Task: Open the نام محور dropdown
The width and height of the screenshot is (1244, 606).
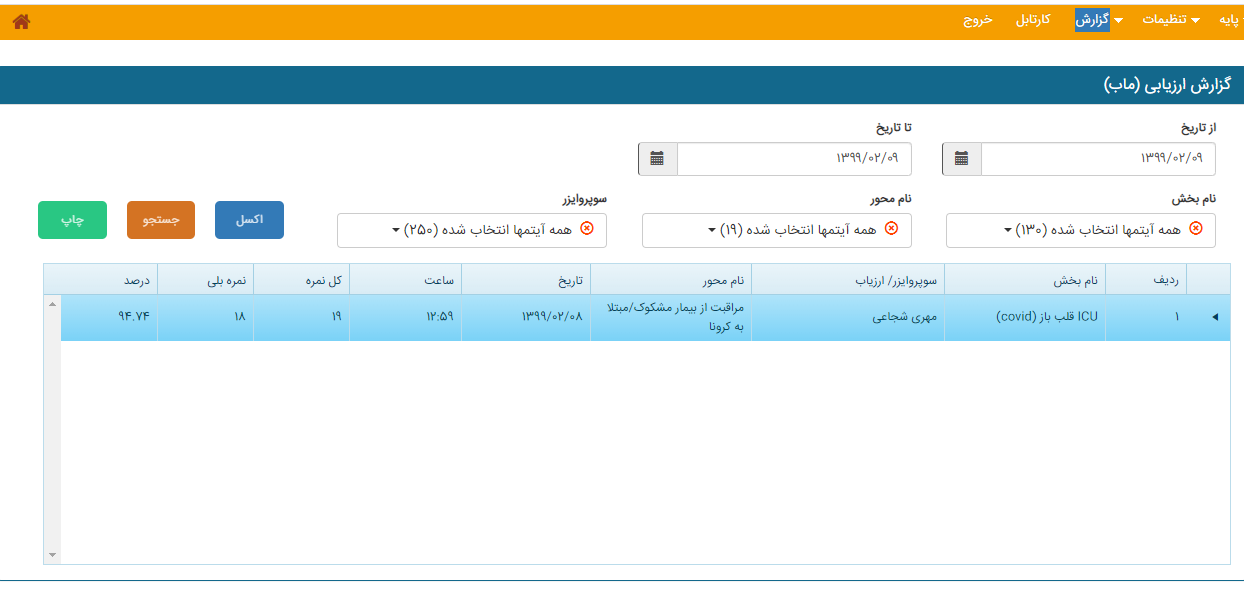Action: pyautogui.click(x=777, y=230)
